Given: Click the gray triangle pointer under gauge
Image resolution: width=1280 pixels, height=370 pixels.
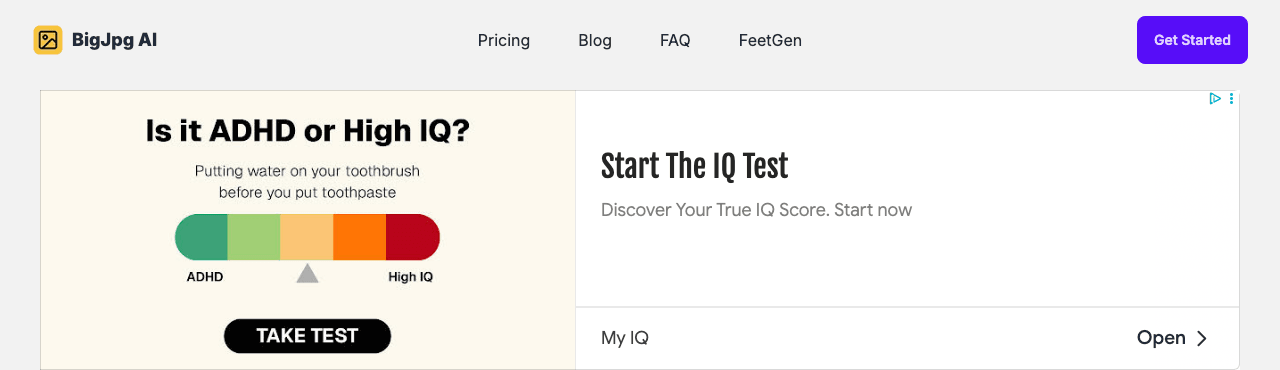Looking at the screenshot, I should click(x=307, y=273).
